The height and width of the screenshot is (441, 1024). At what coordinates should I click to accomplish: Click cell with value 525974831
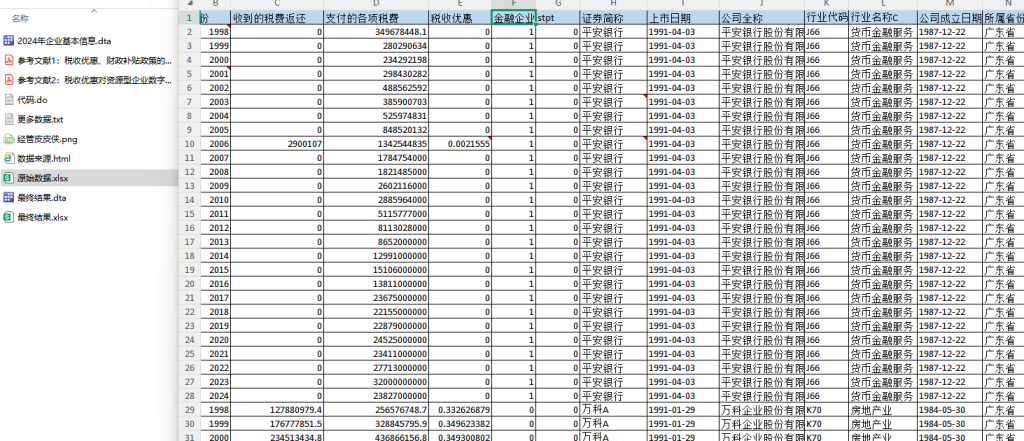point(376,116)
